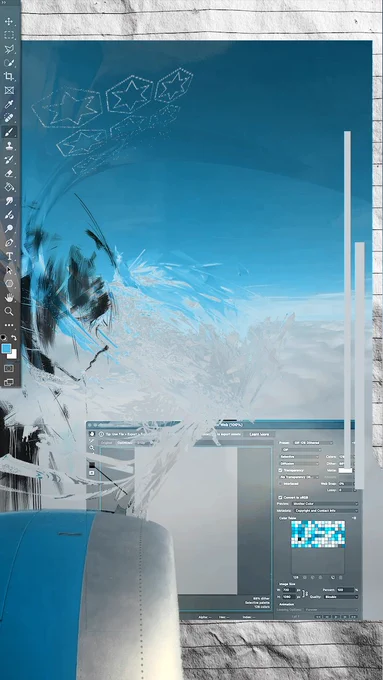Click the Learn More button
The image size is (383, 680).
pos(259,435)
